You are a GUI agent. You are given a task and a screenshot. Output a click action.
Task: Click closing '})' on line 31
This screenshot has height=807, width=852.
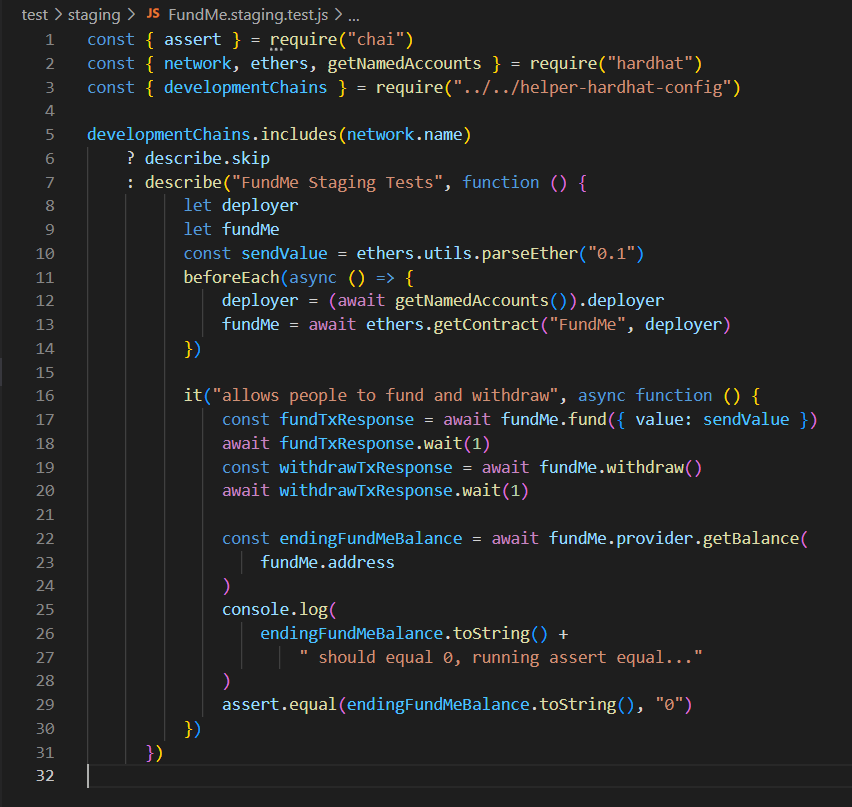click(x=154, y=753)
